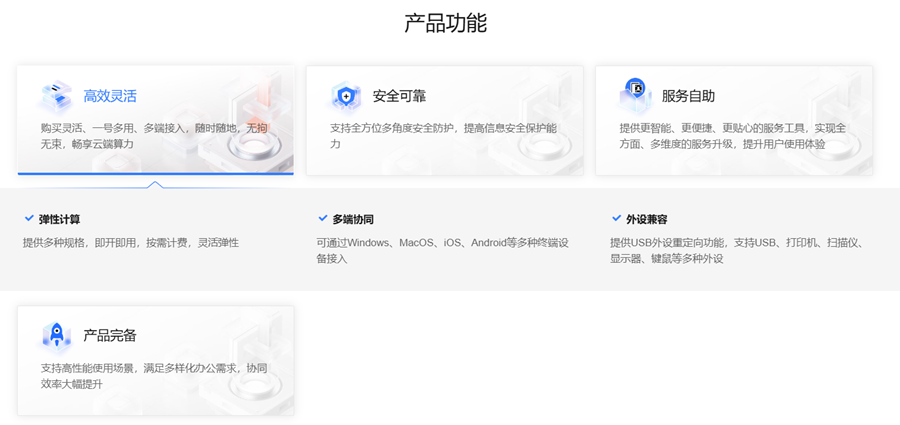The height and width of the screenshot is (425, 900).
Task: Click the 高效灵活 stacked-layers icon
Action: (56, 95)
